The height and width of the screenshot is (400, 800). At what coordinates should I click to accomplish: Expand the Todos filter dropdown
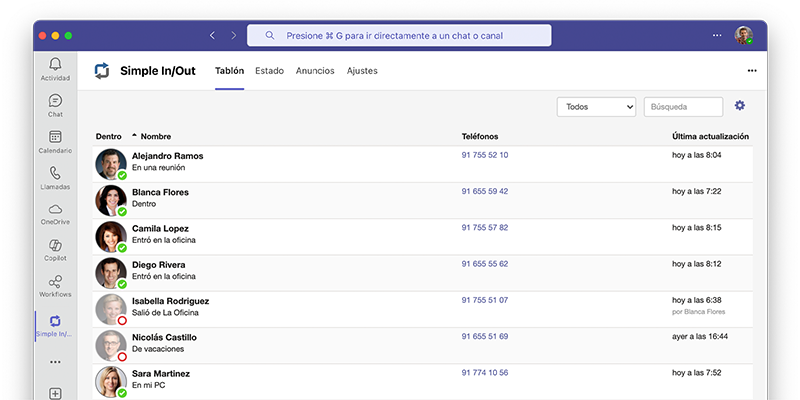596,107
